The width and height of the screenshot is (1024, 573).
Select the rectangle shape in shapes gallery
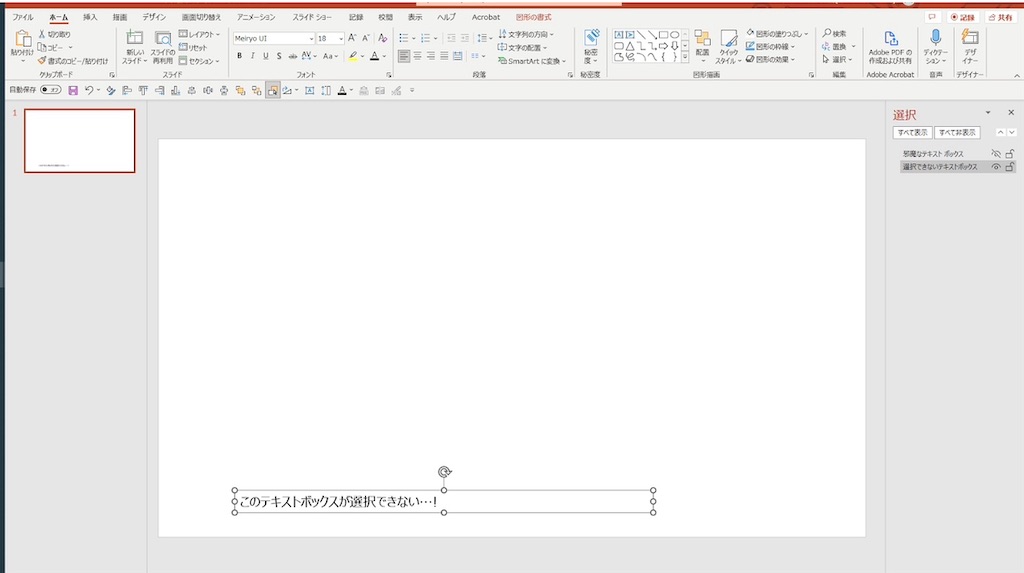pyautogui.click(x=663, y=35)
